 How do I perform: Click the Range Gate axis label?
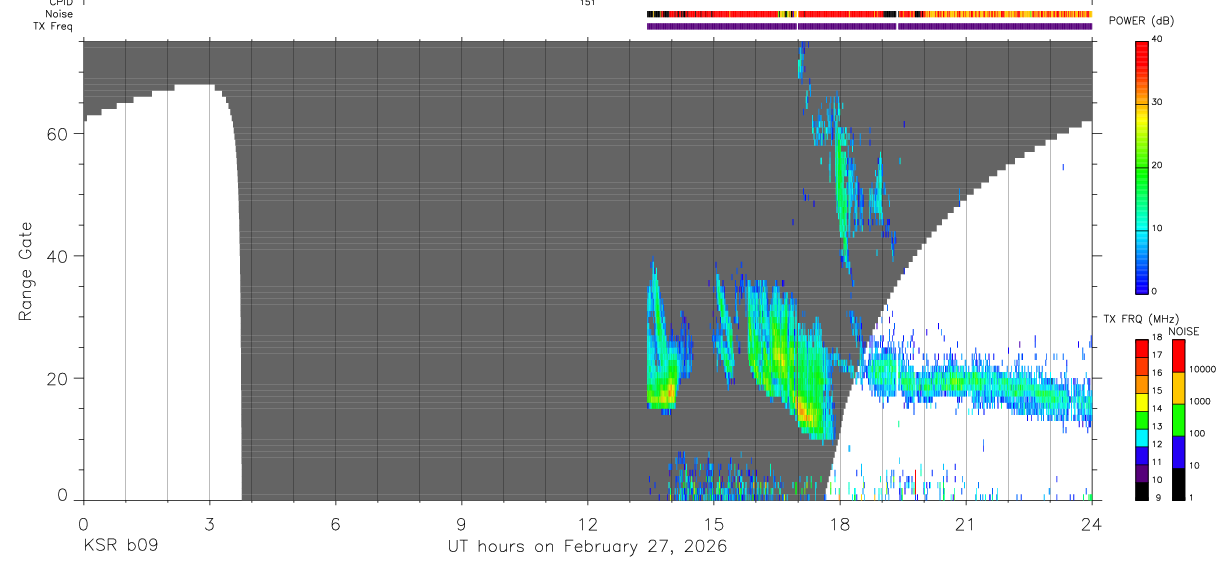(26, 271)
